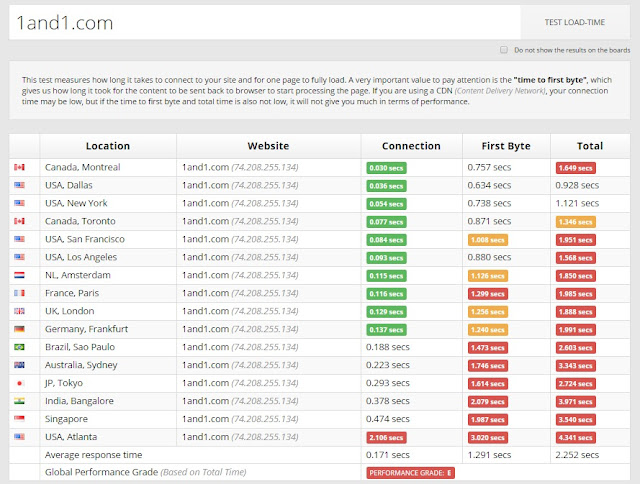Click 'Canada, Toronto' location text
The image size is (640, 484).
coord(80,221)
